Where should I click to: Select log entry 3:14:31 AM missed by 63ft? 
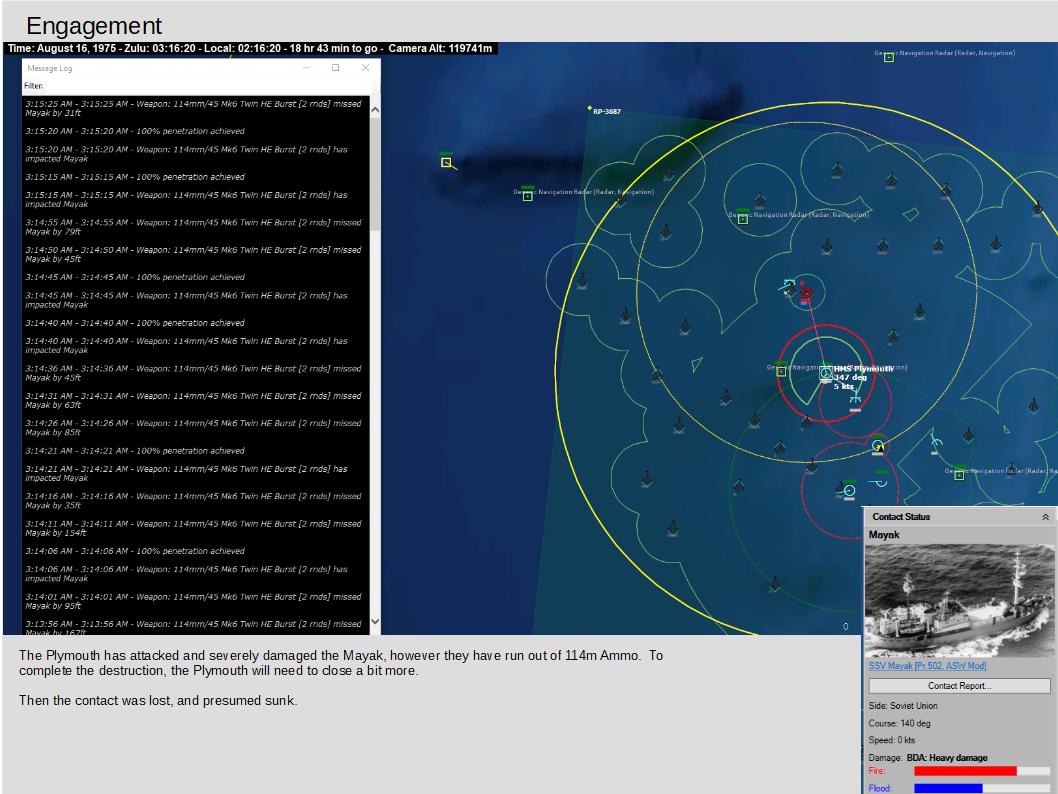point(194,401)
